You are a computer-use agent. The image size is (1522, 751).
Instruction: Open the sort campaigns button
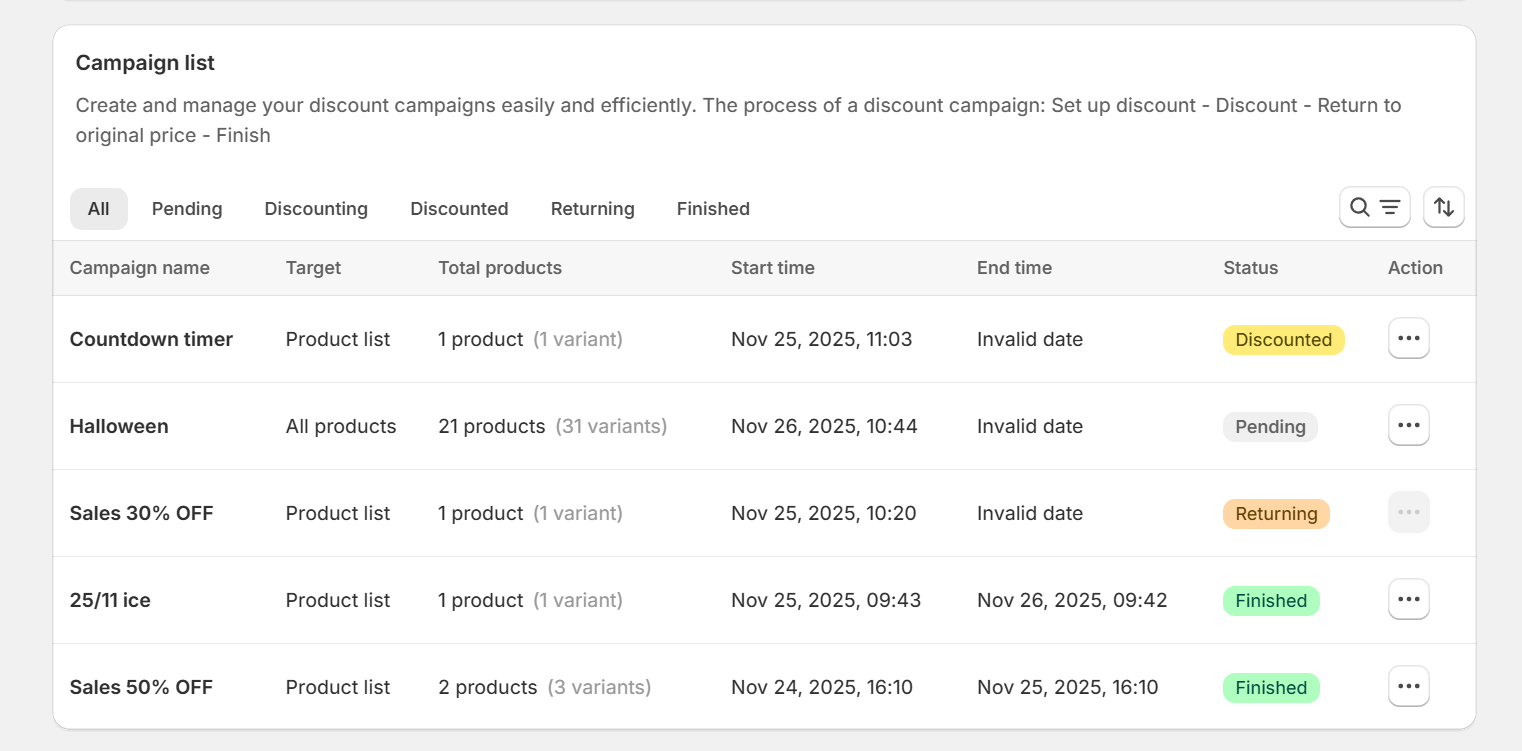(x=1443, y=208)
